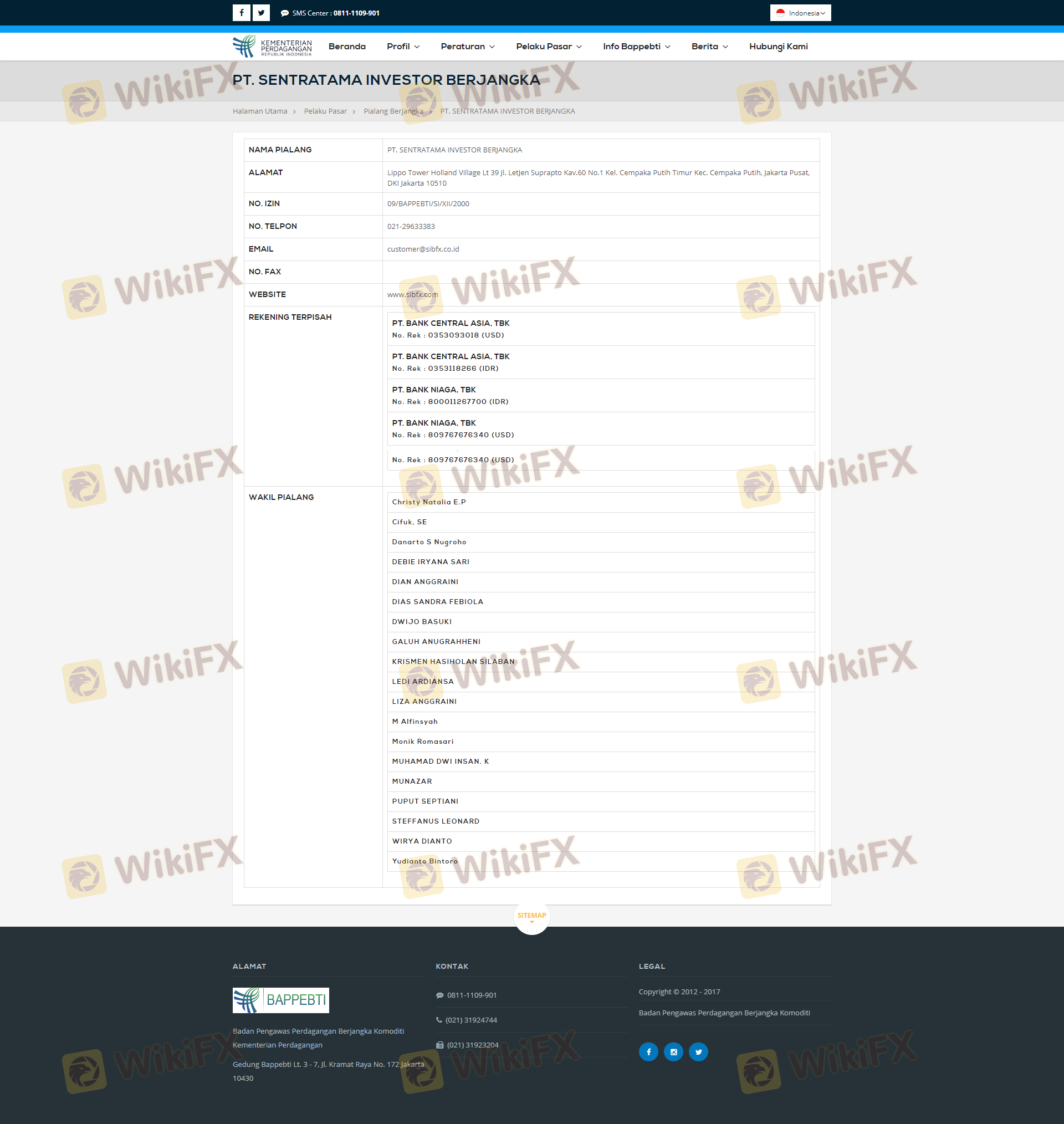Open the Twitter icon in top bar
Viewport: 1064px width, 1124px height.
tap(261, 13)
